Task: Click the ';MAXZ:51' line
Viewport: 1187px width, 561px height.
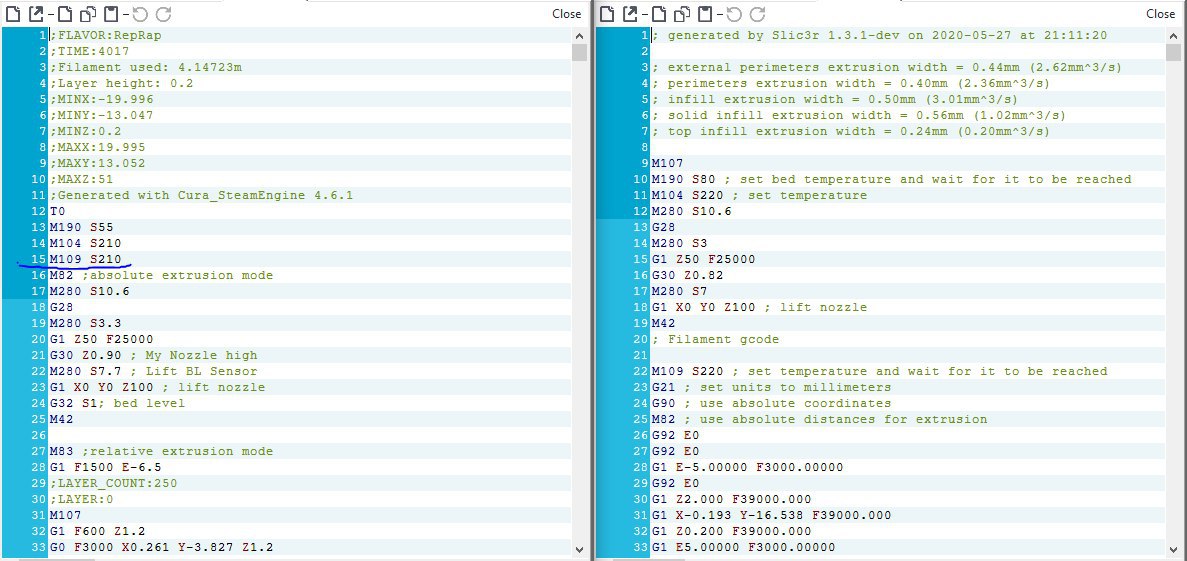Action: tap(81, 179)
